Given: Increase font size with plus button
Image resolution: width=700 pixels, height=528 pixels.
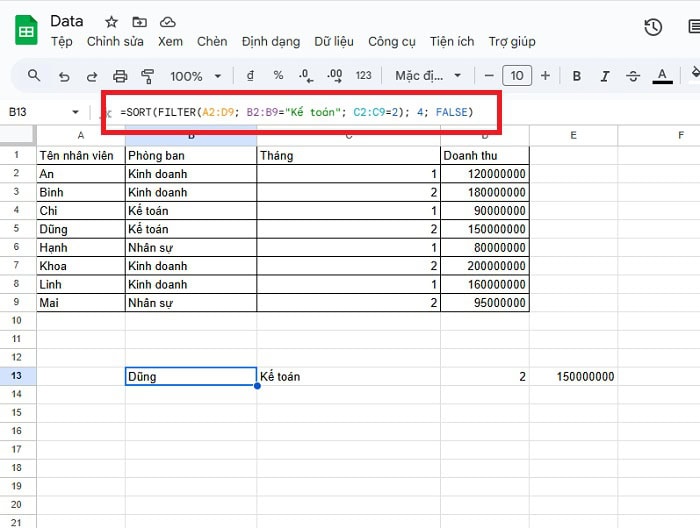Looking at the screenshot, I should (545, 76).
